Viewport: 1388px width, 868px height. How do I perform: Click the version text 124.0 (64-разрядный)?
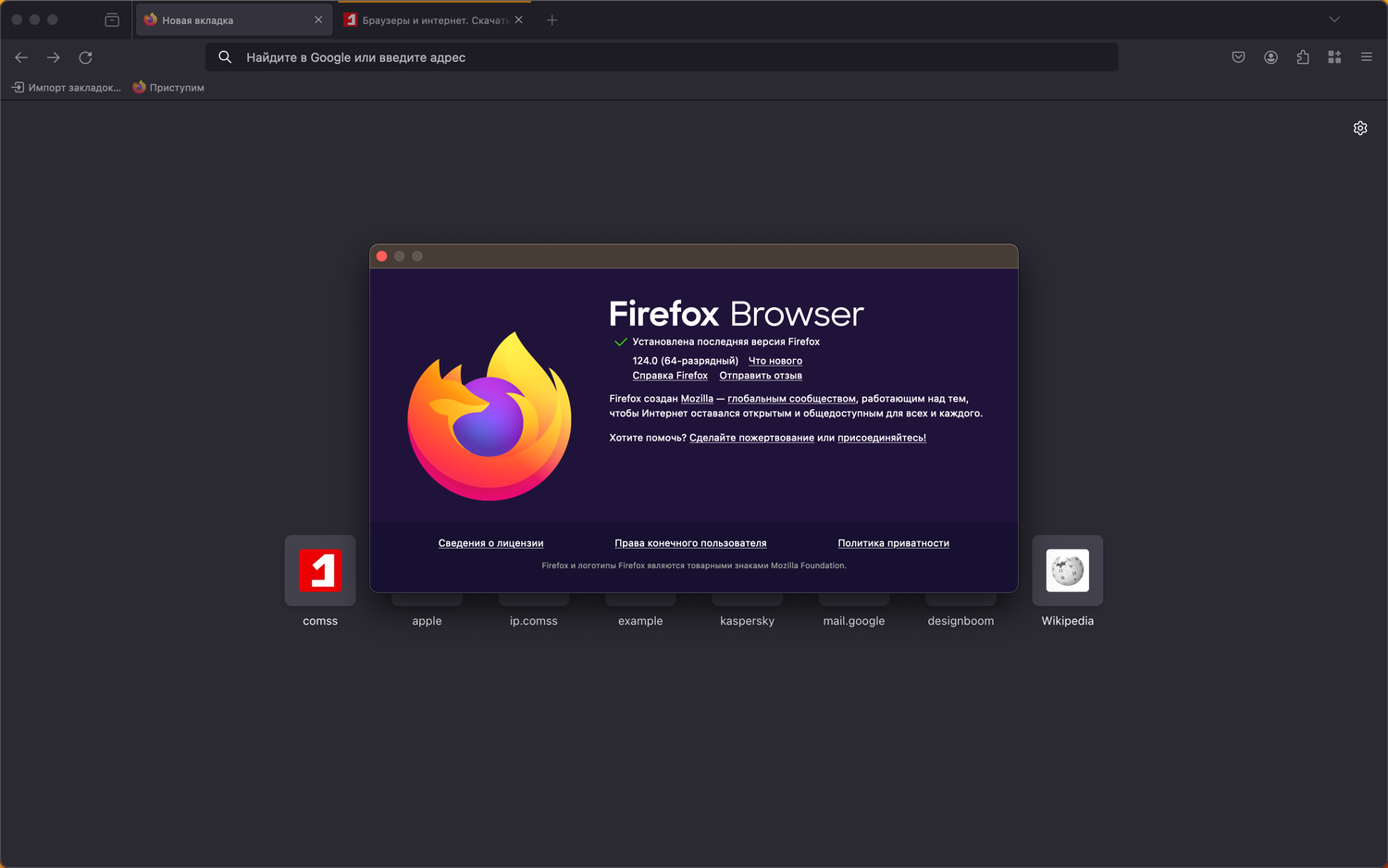click(686, 361)
